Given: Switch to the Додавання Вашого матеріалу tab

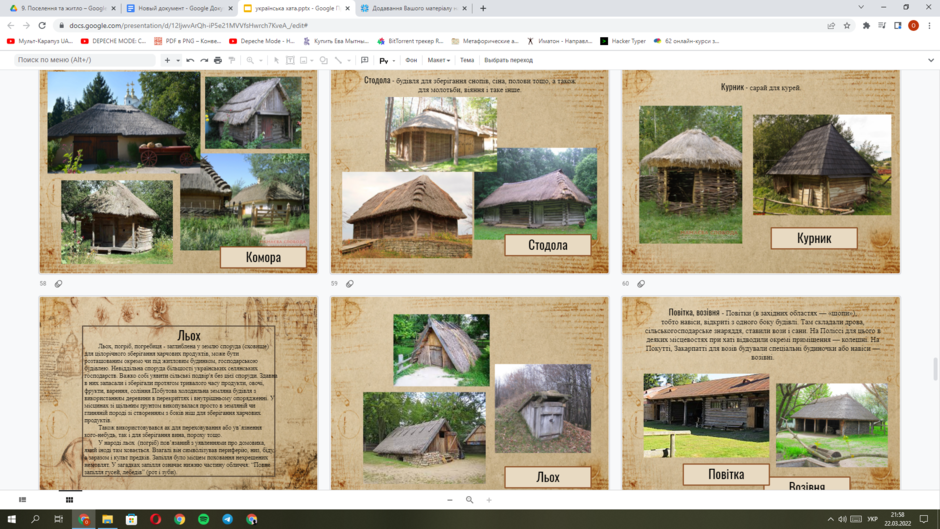Looking at the screenshot, I should click(412, 8).
